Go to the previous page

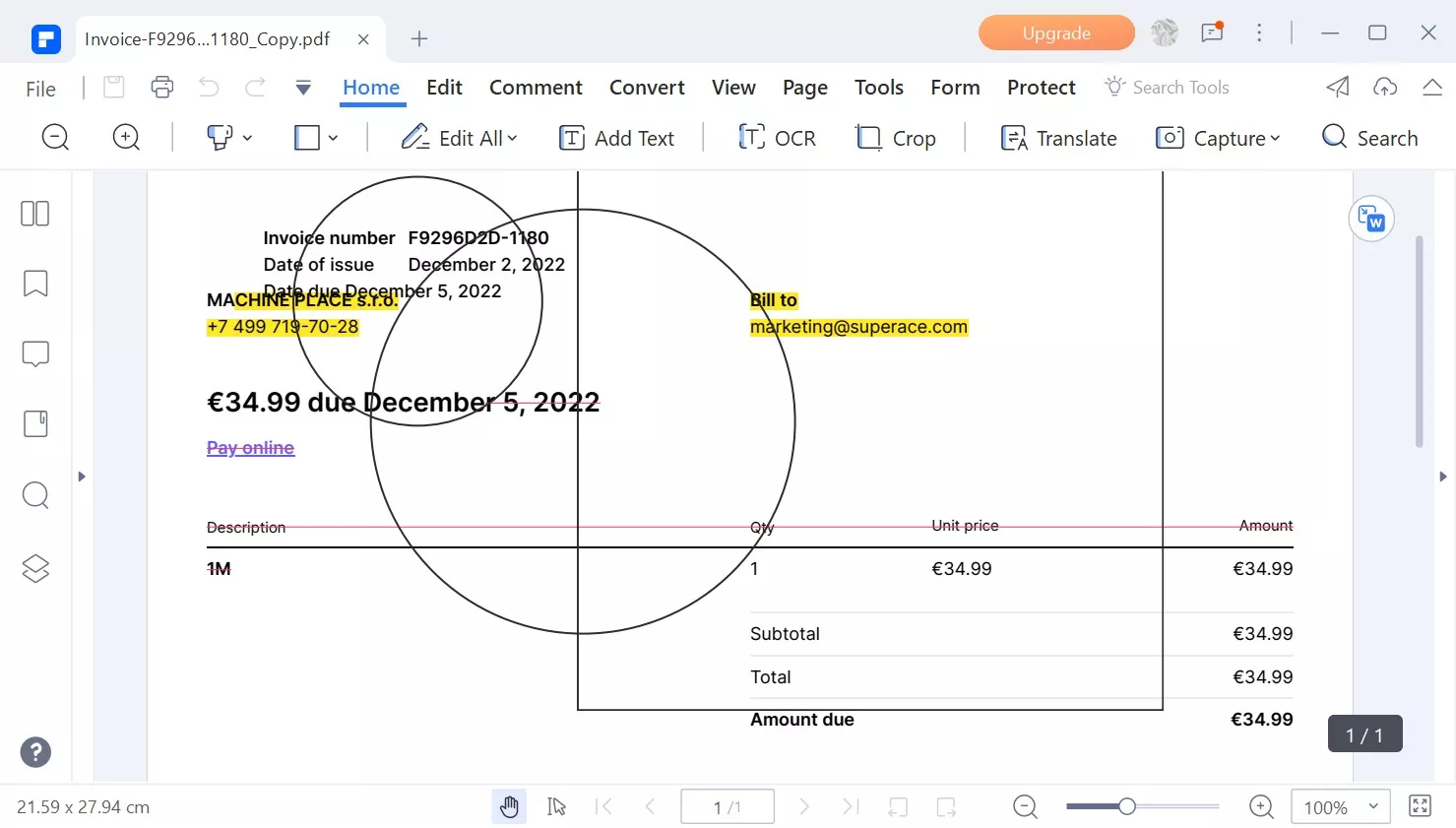pos(650,806)
